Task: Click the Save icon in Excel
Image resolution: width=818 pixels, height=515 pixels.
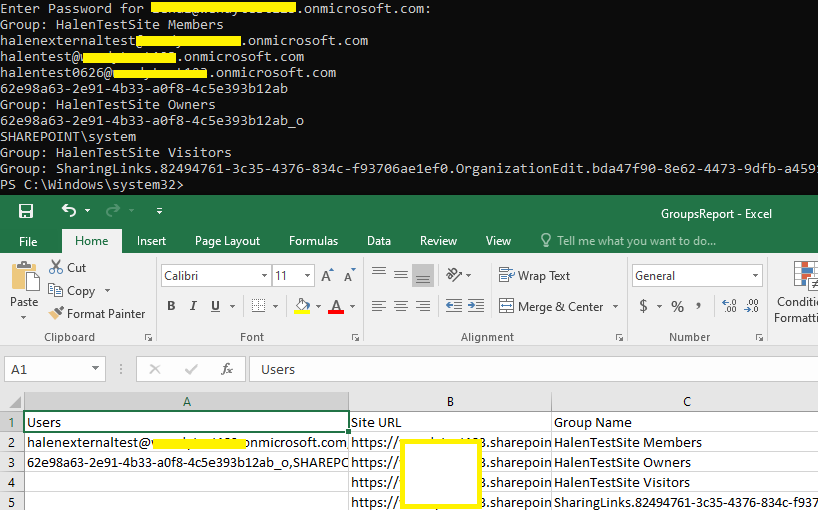Action: 26,211
